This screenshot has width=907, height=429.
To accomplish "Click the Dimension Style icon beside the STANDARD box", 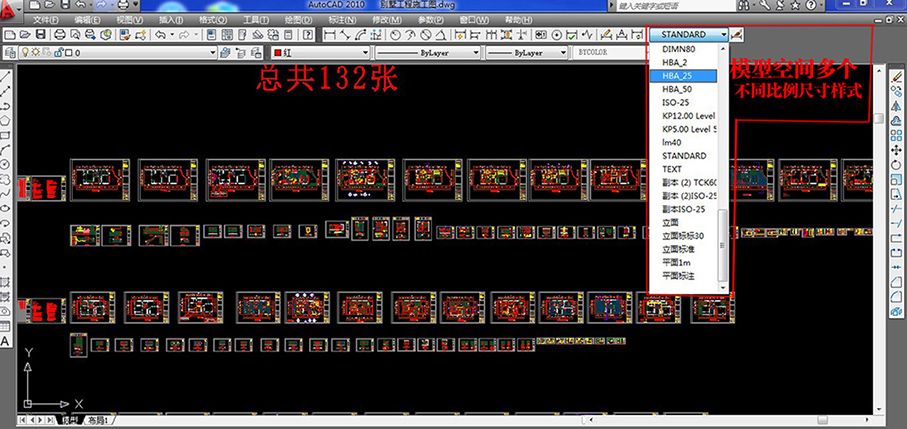I will (736, 35).
